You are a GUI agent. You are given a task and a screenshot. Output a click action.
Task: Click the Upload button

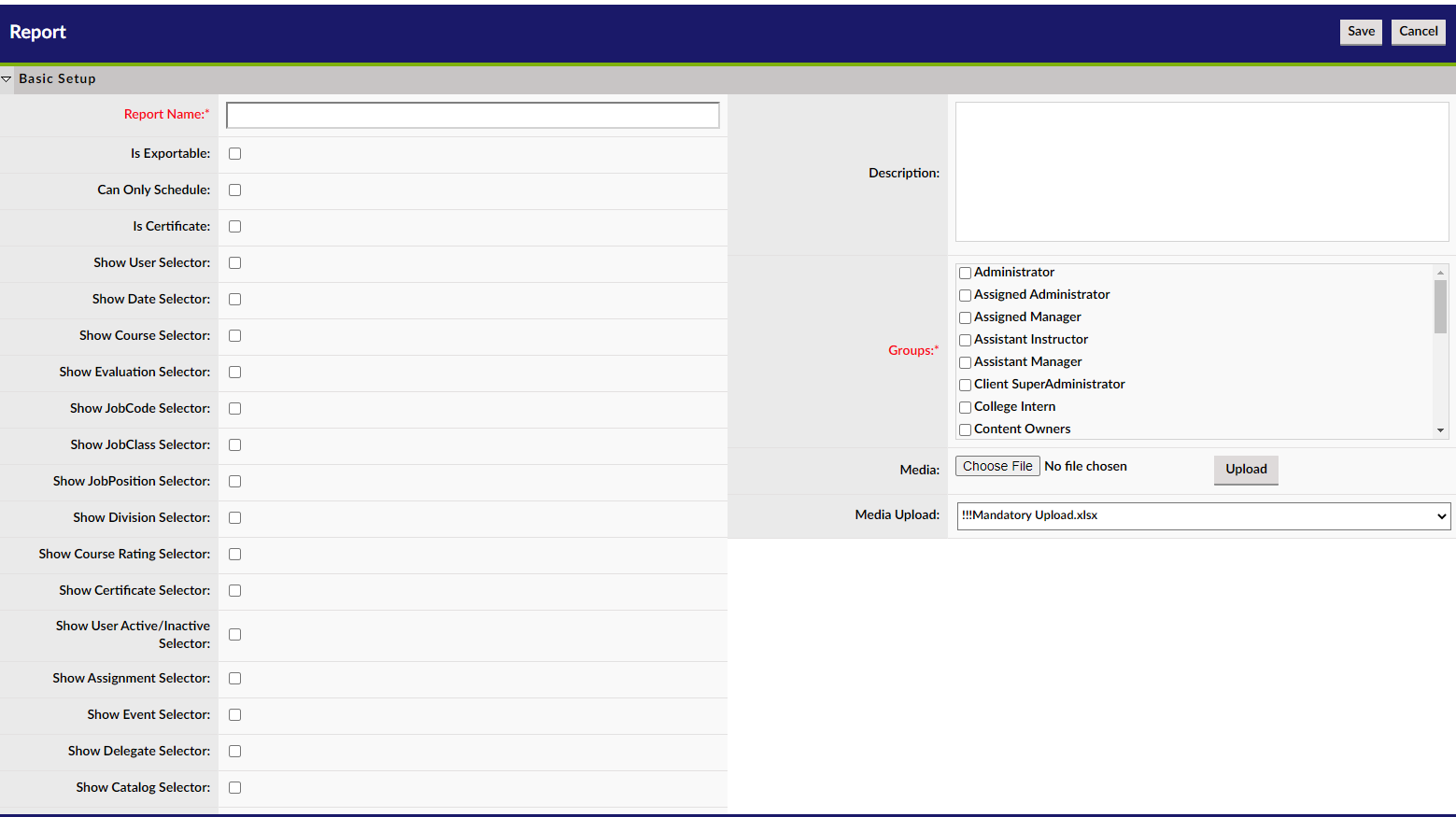coord(1246,470)
